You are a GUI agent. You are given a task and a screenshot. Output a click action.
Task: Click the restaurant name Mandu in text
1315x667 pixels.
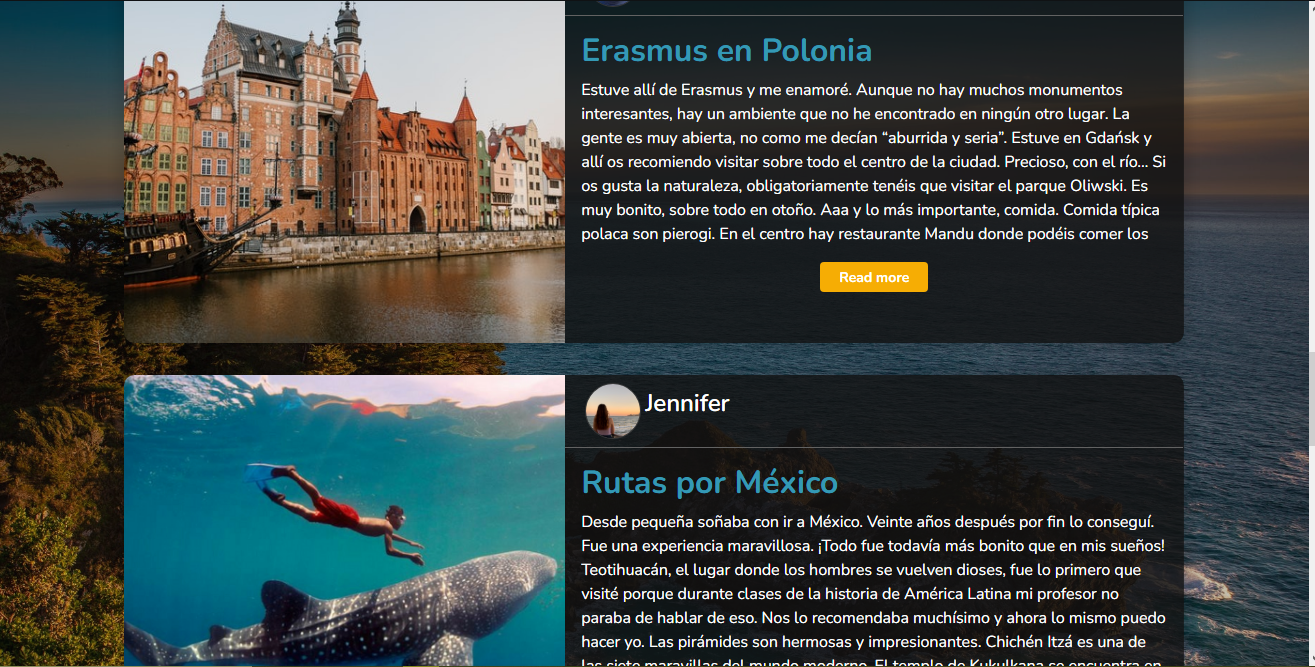click(949, 234)
